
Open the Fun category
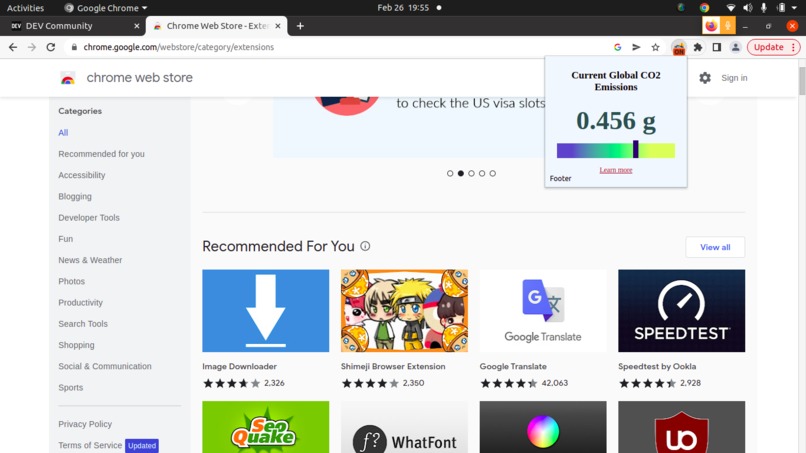(x=66, y=239)
